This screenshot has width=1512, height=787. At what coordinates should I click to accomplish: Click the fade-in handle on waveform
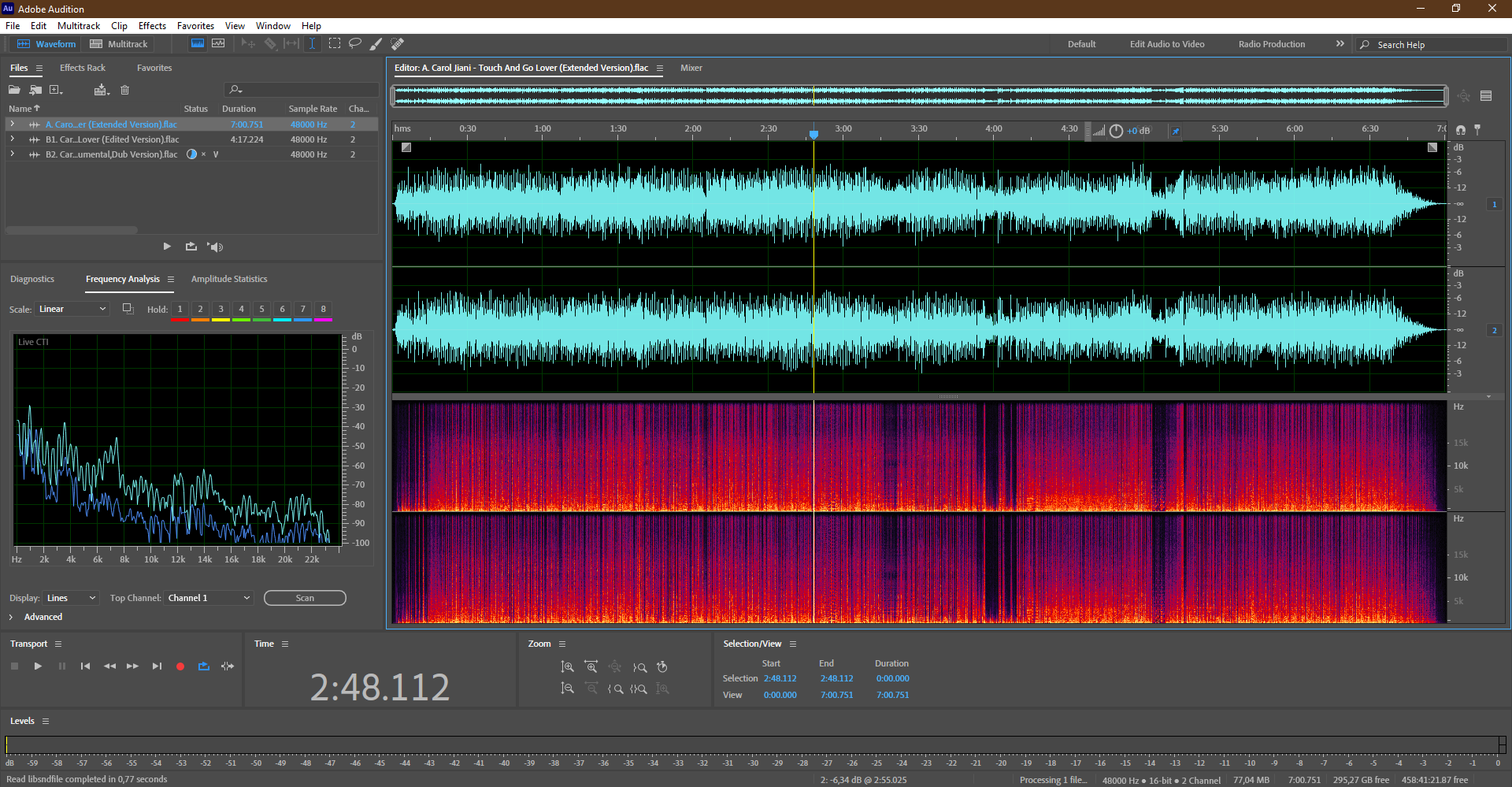pos(406,147)
